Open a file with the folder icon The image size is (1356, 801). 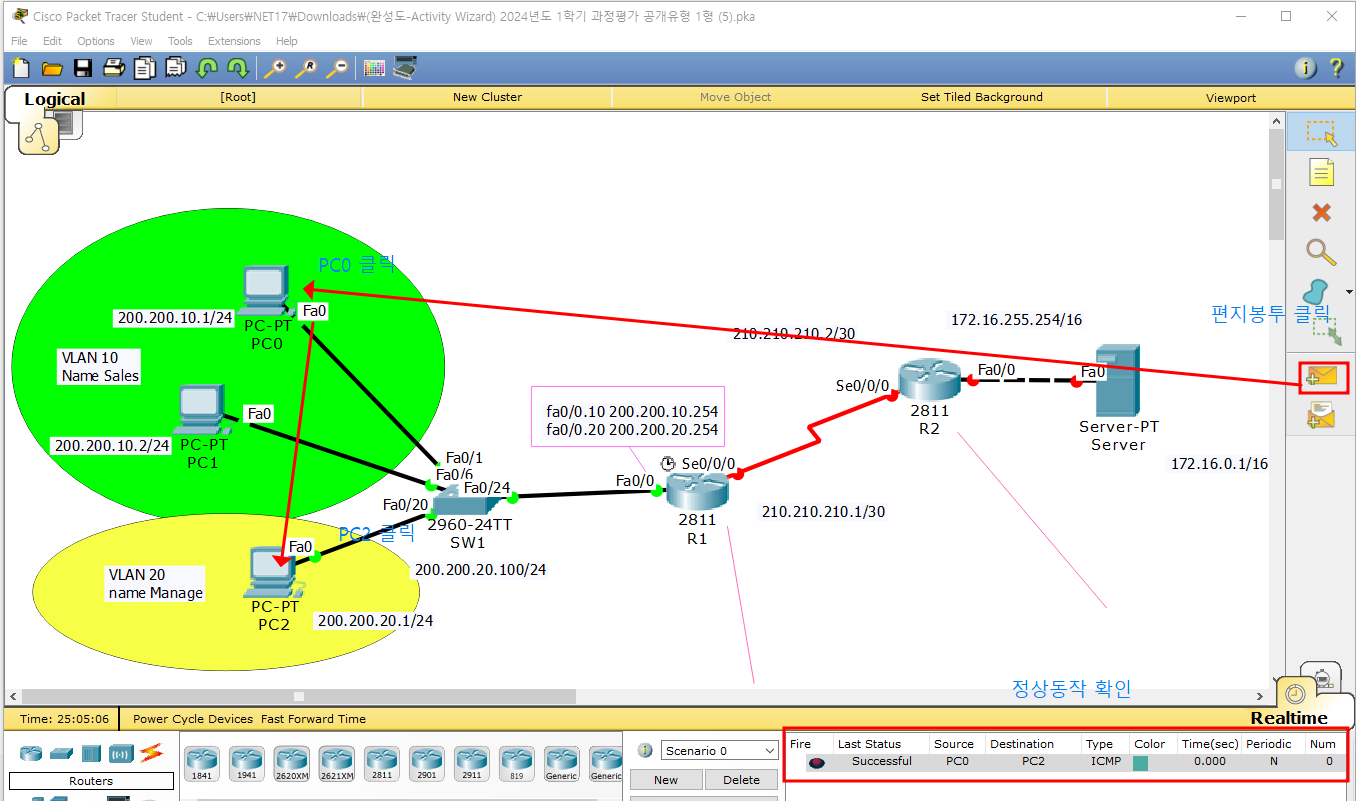pos(52,68)
